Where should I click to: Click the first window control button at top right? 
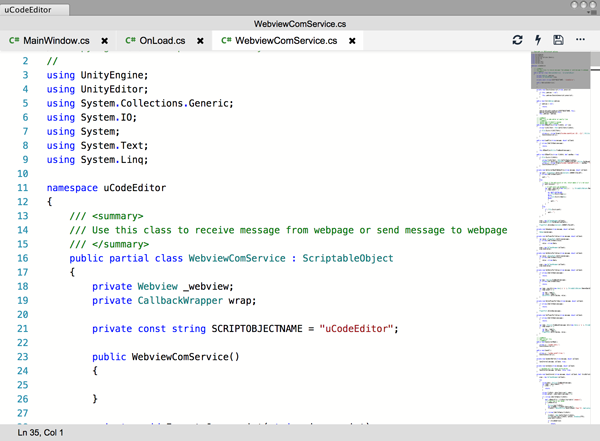[574, 5]
